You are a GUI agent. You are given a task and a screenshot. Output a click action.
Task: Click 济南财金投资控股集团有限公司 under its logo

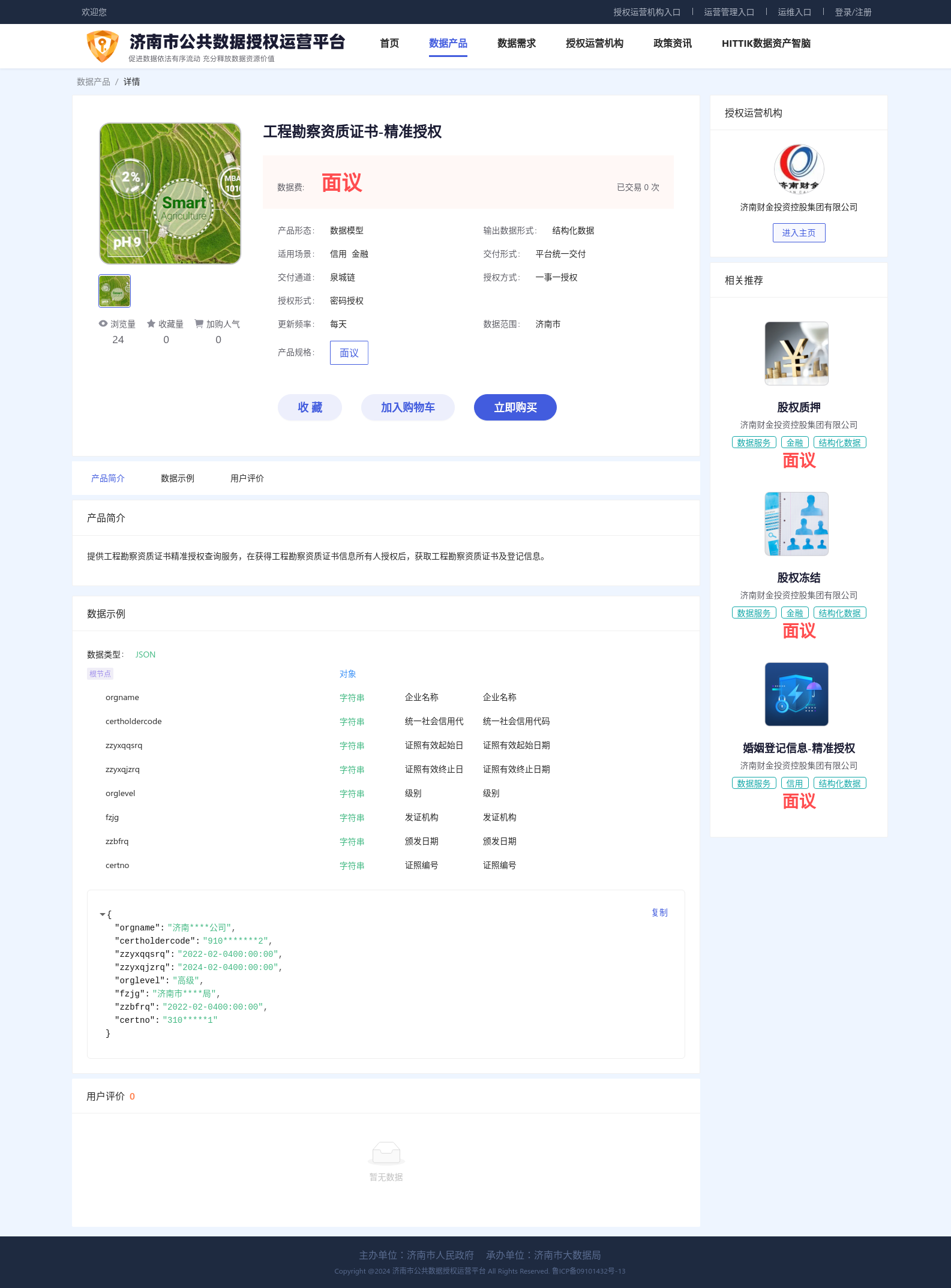pyautogui.click(x=799, y=207)
